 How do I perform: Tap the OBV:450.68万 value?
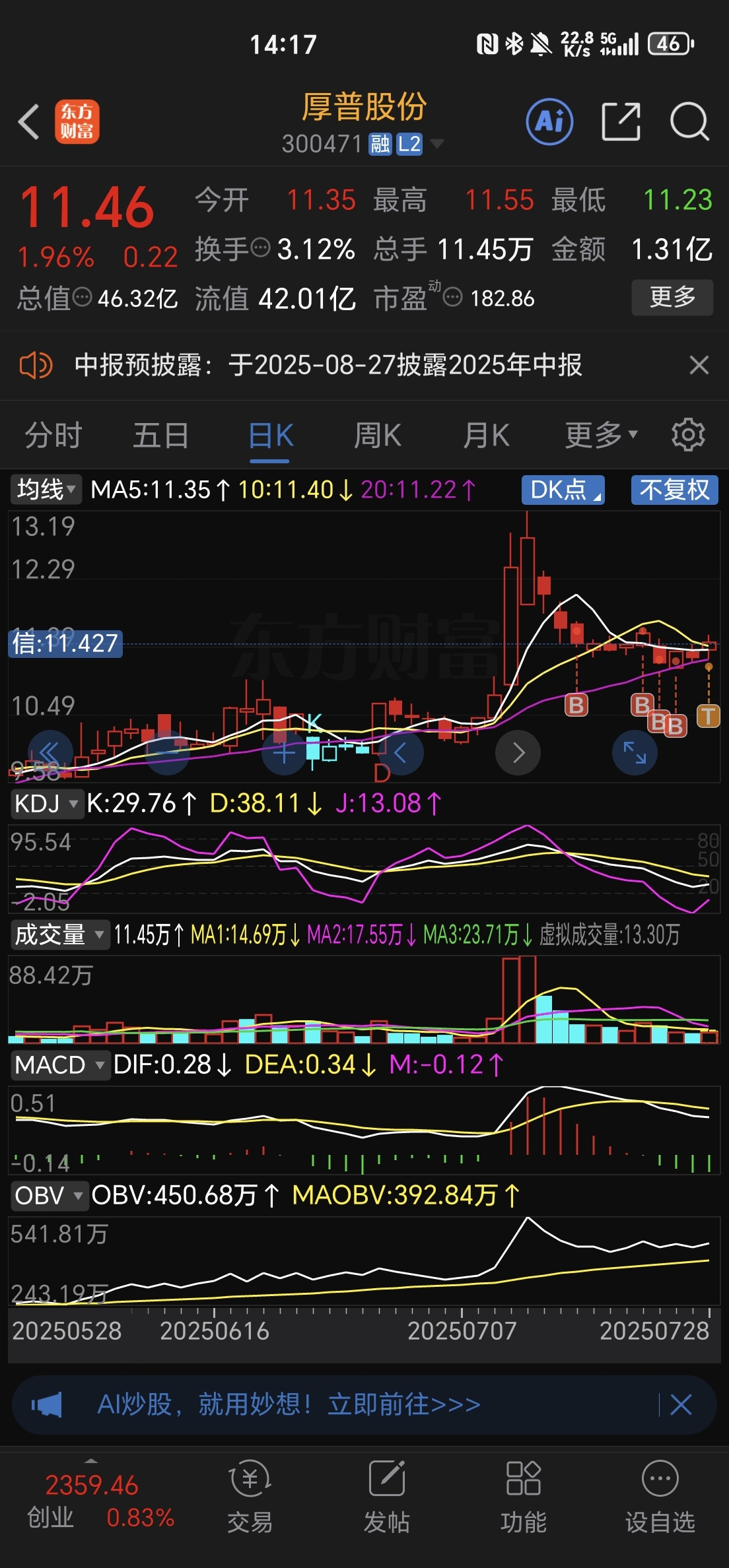(x=185, y=1195)
